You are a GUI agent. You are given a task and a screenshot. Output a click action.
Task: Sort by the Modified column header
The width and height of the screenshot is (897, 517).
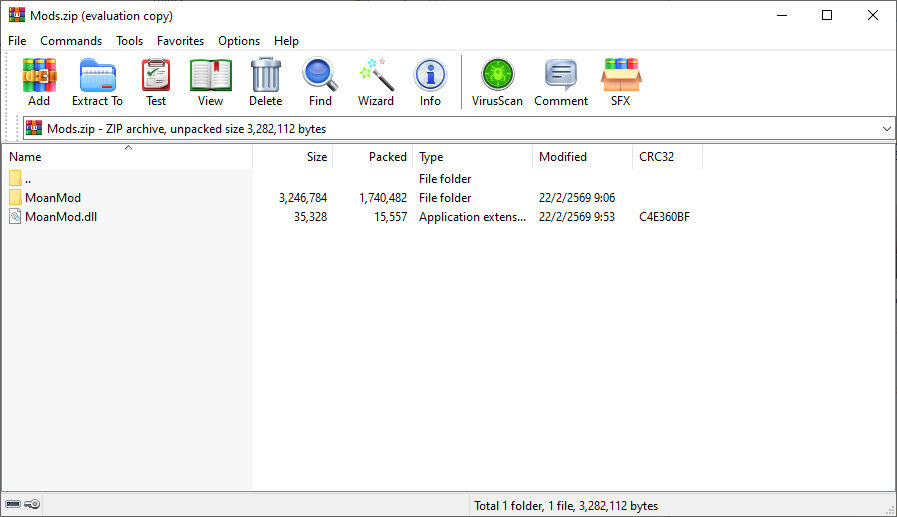[x=582, y=157]
